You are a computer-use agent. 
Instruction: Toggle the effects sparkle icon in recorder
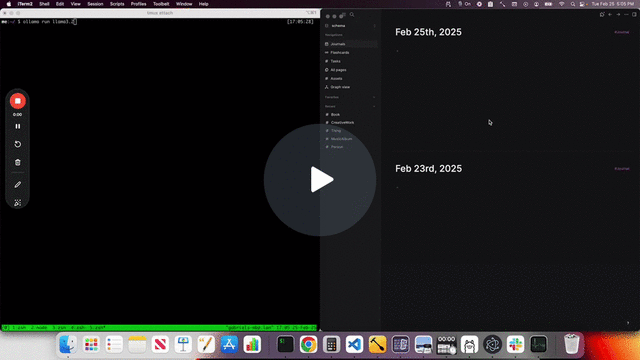coord(18,203)
